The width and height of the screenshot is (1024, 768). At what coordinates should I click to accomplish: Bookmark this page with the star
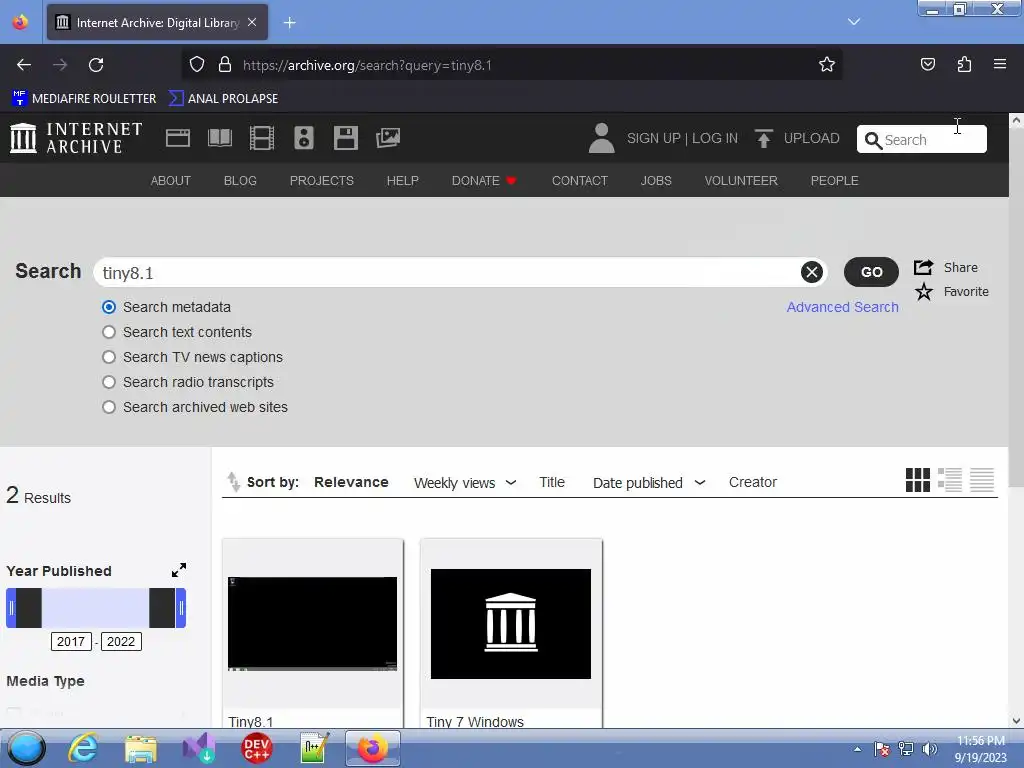[827, 65]
